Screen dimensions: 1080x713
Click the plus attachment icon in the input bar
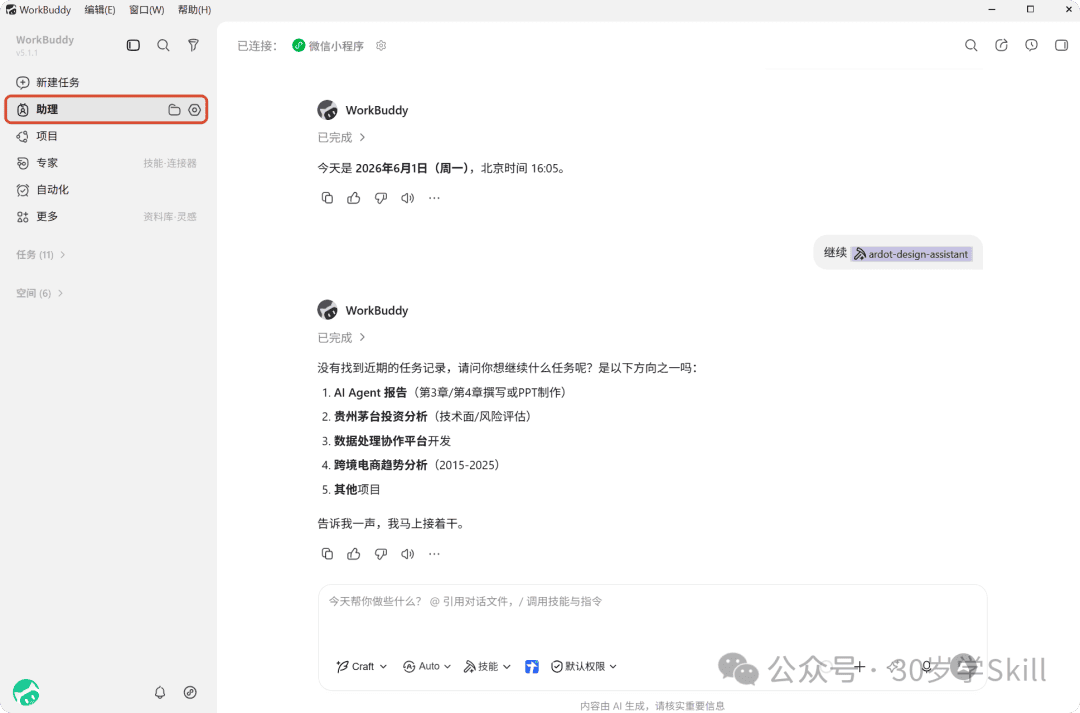point(860,666)
